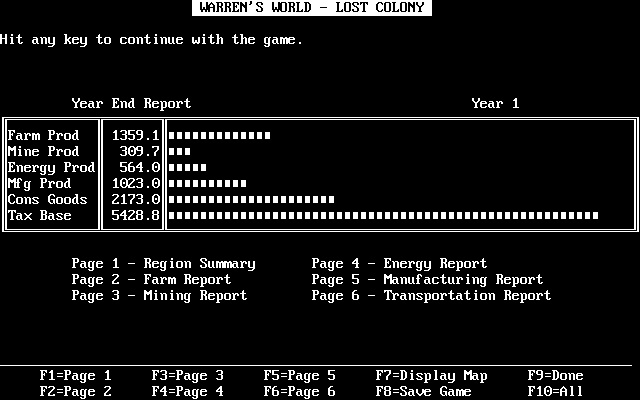Viewport: 640px width, 400px height.
Task: Open F5=Page 5 in the bottom bar
Action: pyautogui.click(x=300, y=376)
